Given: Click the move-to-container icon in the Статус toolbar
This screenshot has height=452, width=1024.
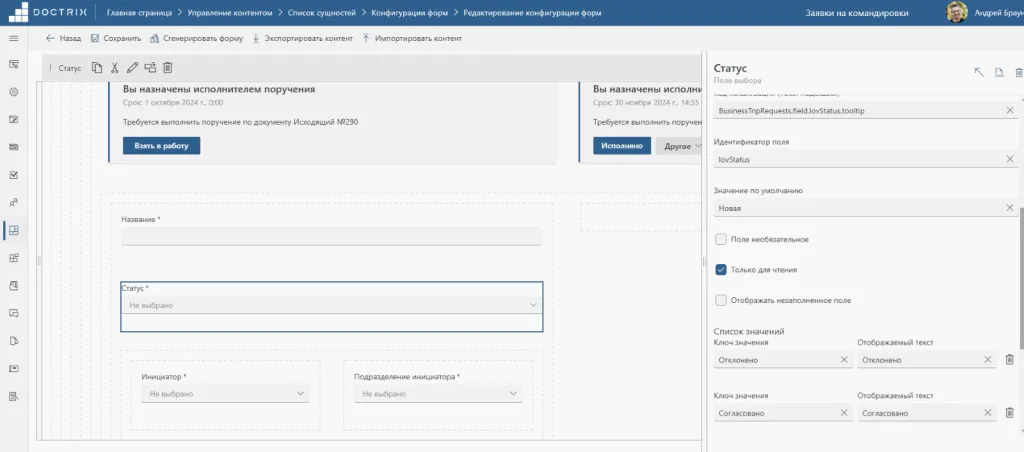Looking at the screenshot, I should [150, 67].
